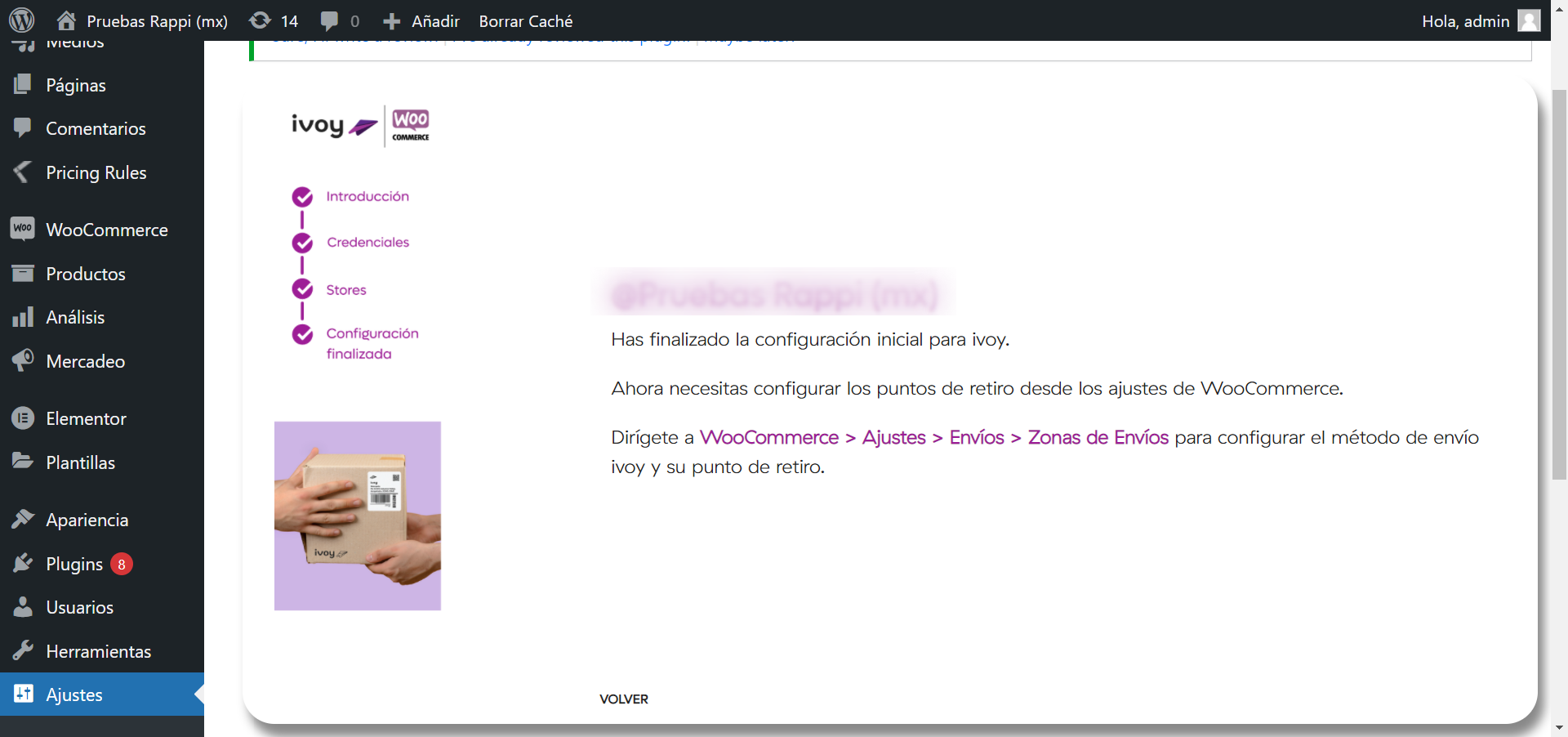Click the WooCommerce breadcrumb link in text
Image resolution: width=1568 pixels, height=737 pixels.
768,437
